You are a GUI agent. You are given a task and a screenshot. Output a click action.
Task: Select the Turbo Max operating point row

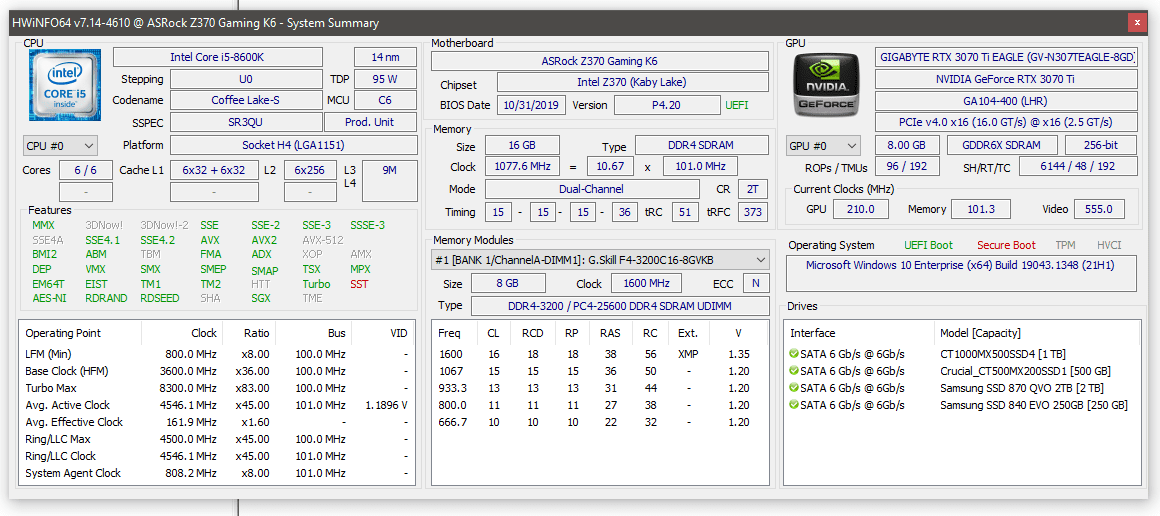[x=217, y=388]
